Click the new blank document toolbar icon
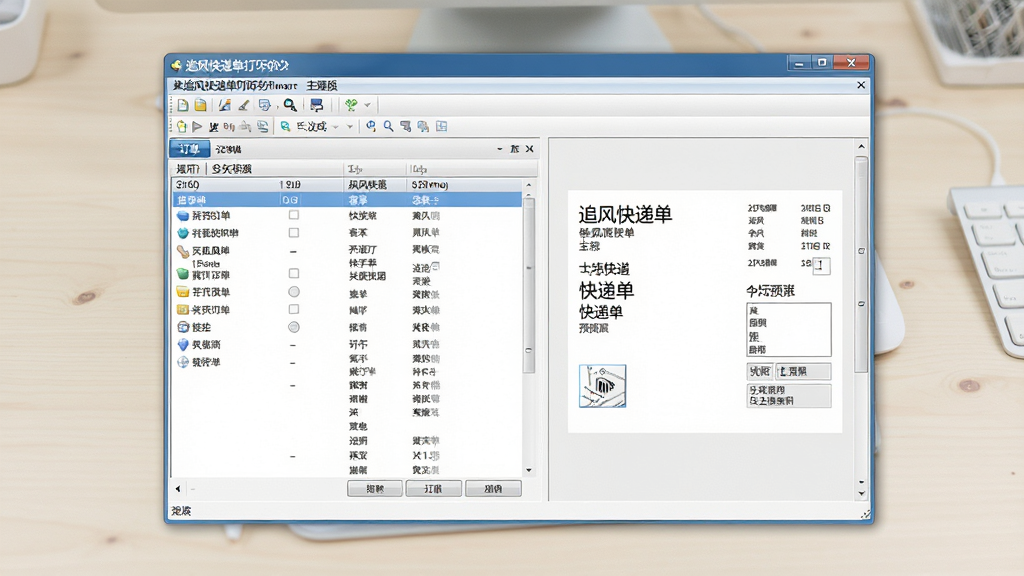 (x=183, y=105)
